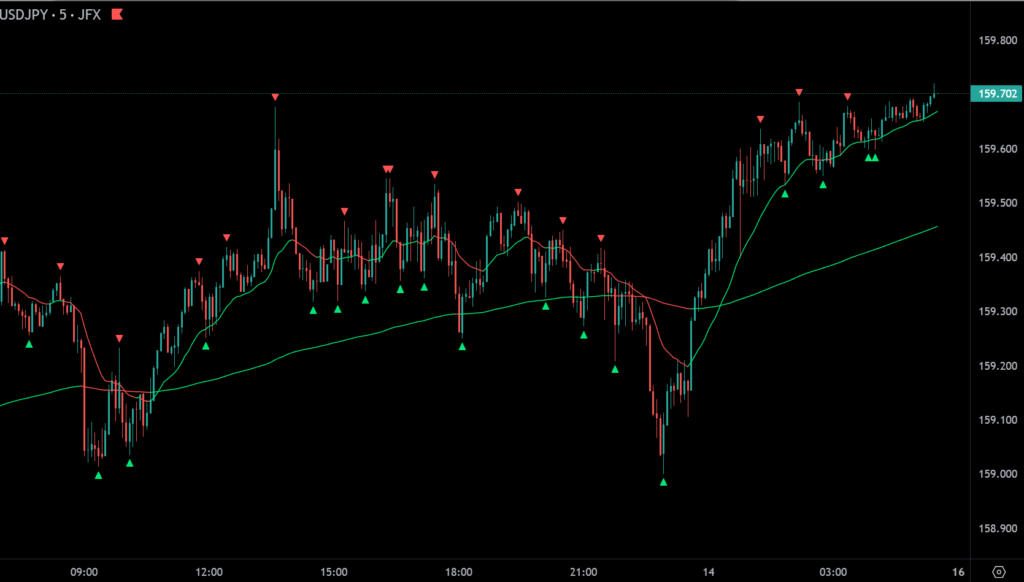Click the 159.400 price scale label
1024x582 pixels.
[995, 258]
